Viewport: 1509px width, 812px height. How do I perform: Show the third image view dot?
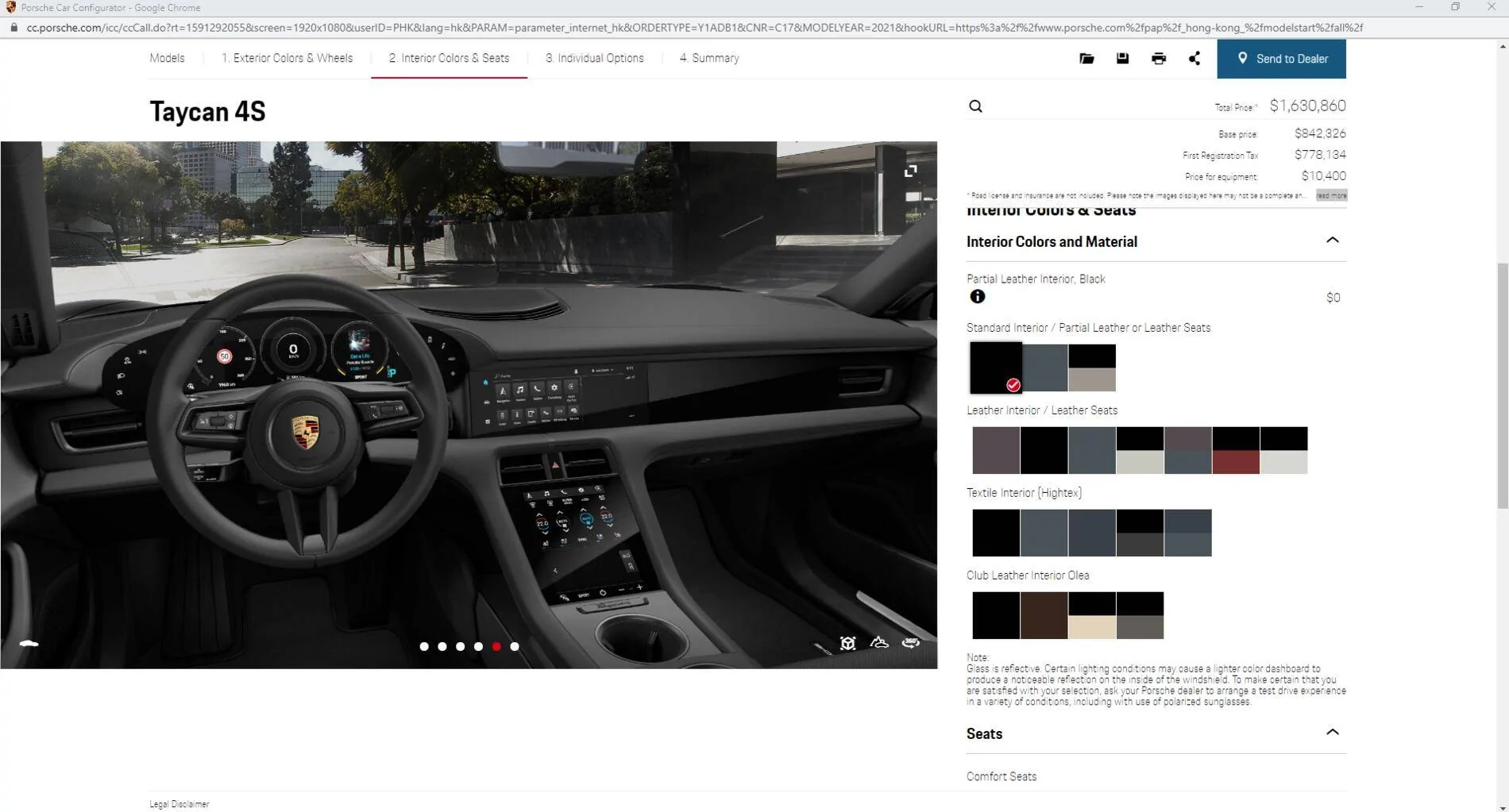click(461, 647)
